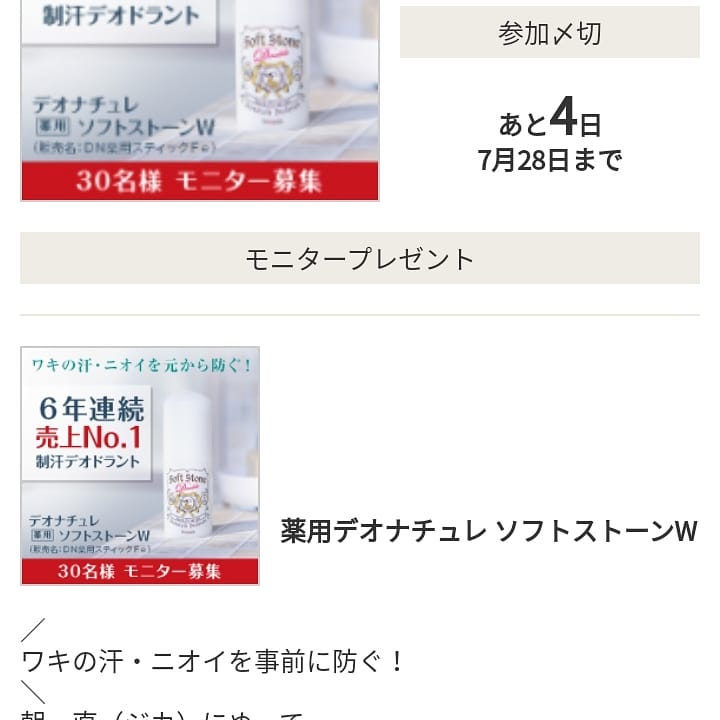Tap the lower backslash decoration below the headline
The width and height of the screenshot is (720, 720).
(x=33, y=692)
